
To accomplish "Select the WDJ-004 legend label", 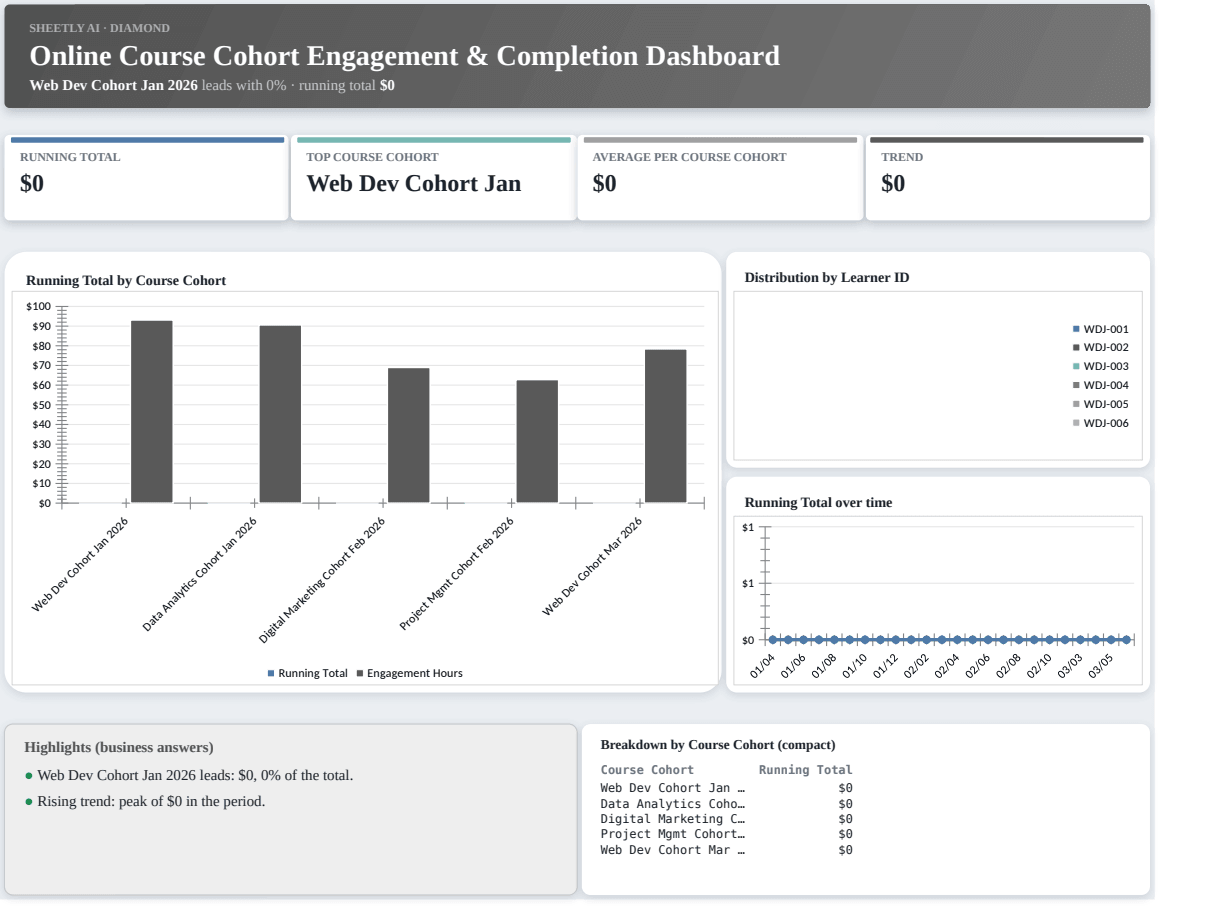I will (1106, 385).
